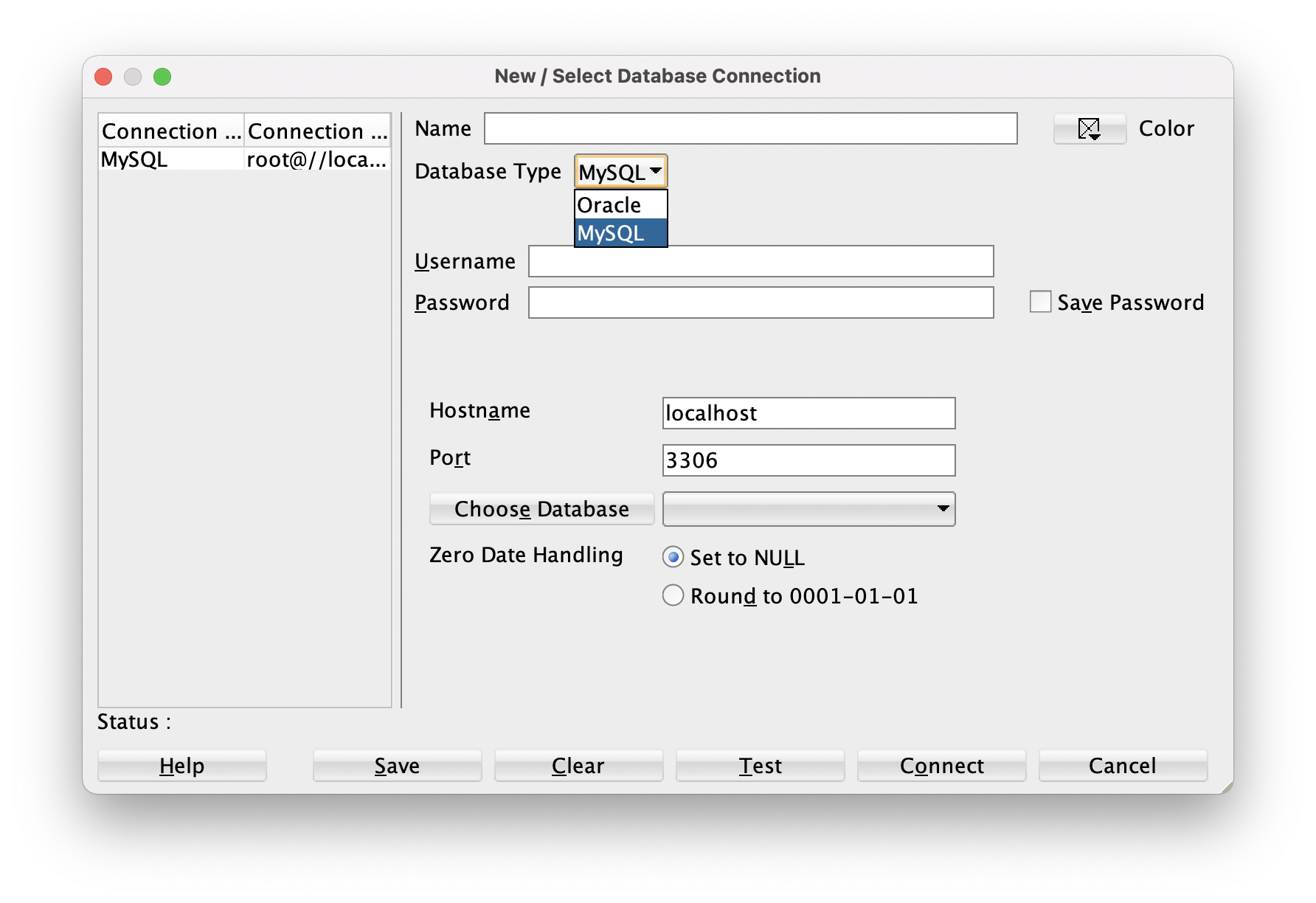Focus the Username input field
Image resolution: width=1316 pixels, height=903 pixels.
coord(761,261)
